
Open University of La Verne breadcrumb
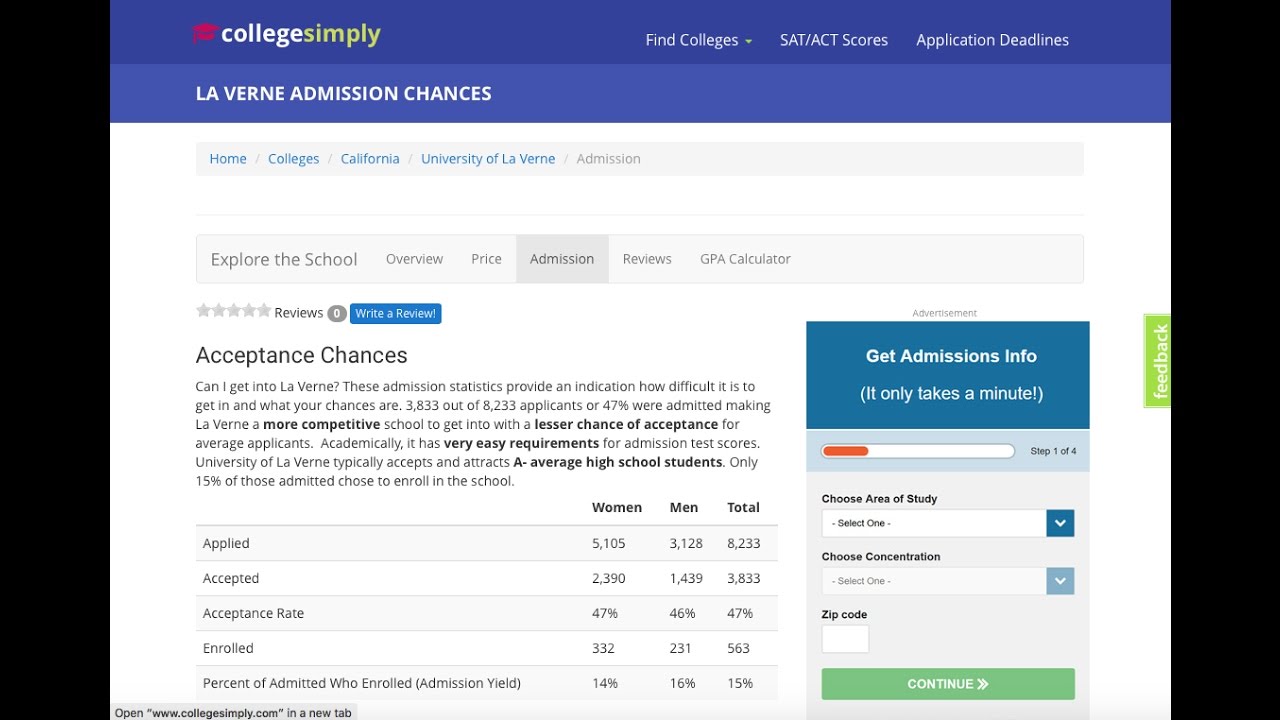pyautogui.click(x=488, y=159)
